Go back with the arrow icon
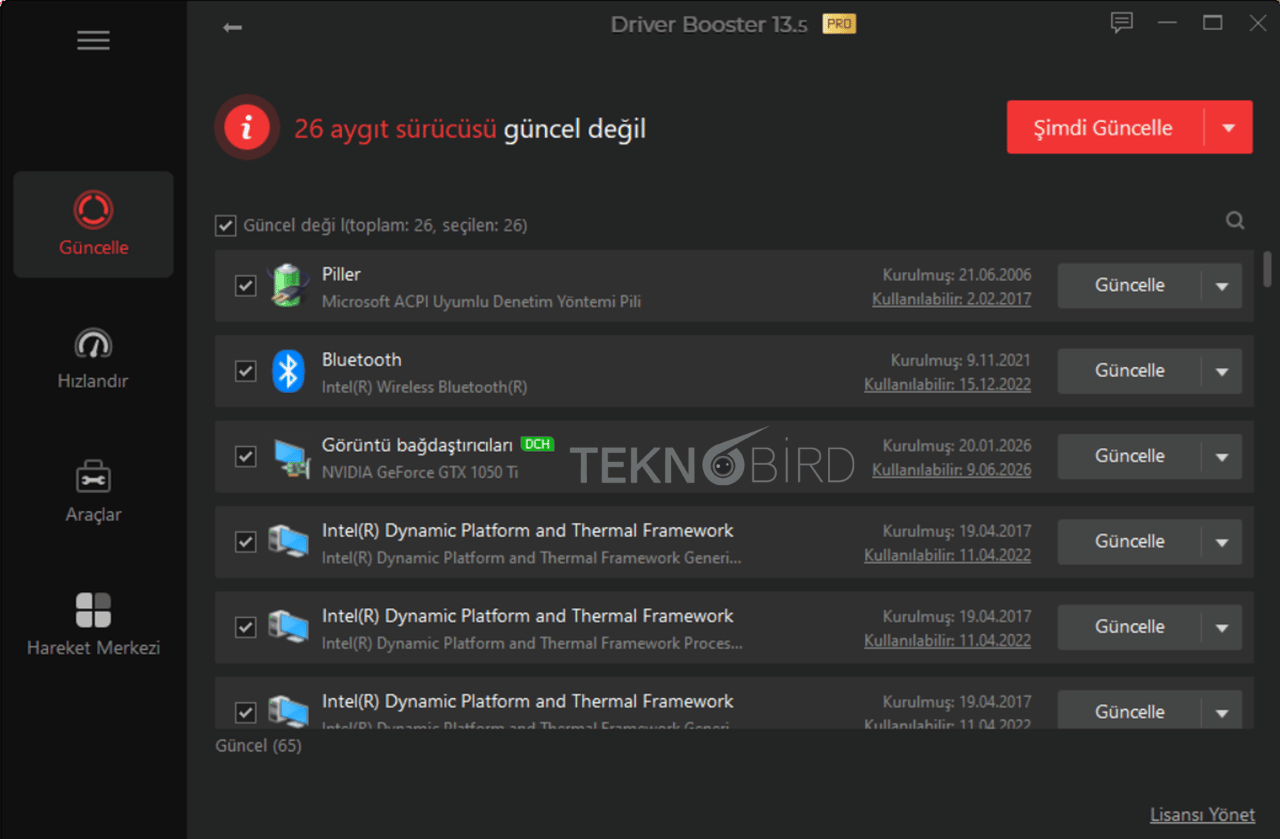The width and height of the screenshot is (1280, 839). 233,27
